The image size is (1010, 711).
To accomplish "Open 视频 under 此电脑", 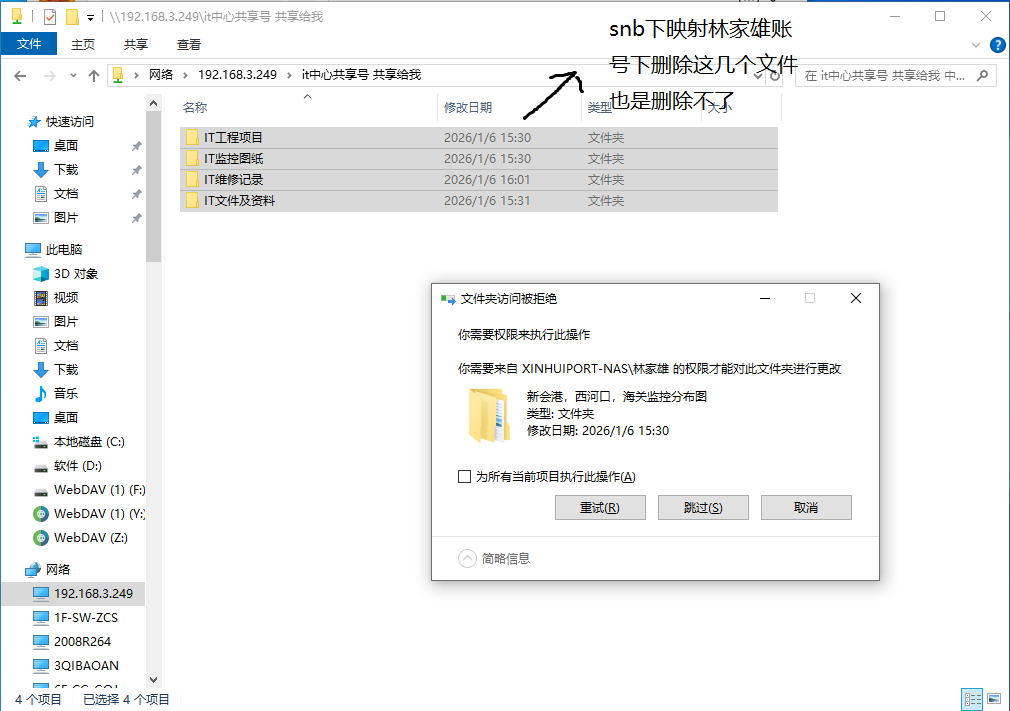I will pos(65,298).
